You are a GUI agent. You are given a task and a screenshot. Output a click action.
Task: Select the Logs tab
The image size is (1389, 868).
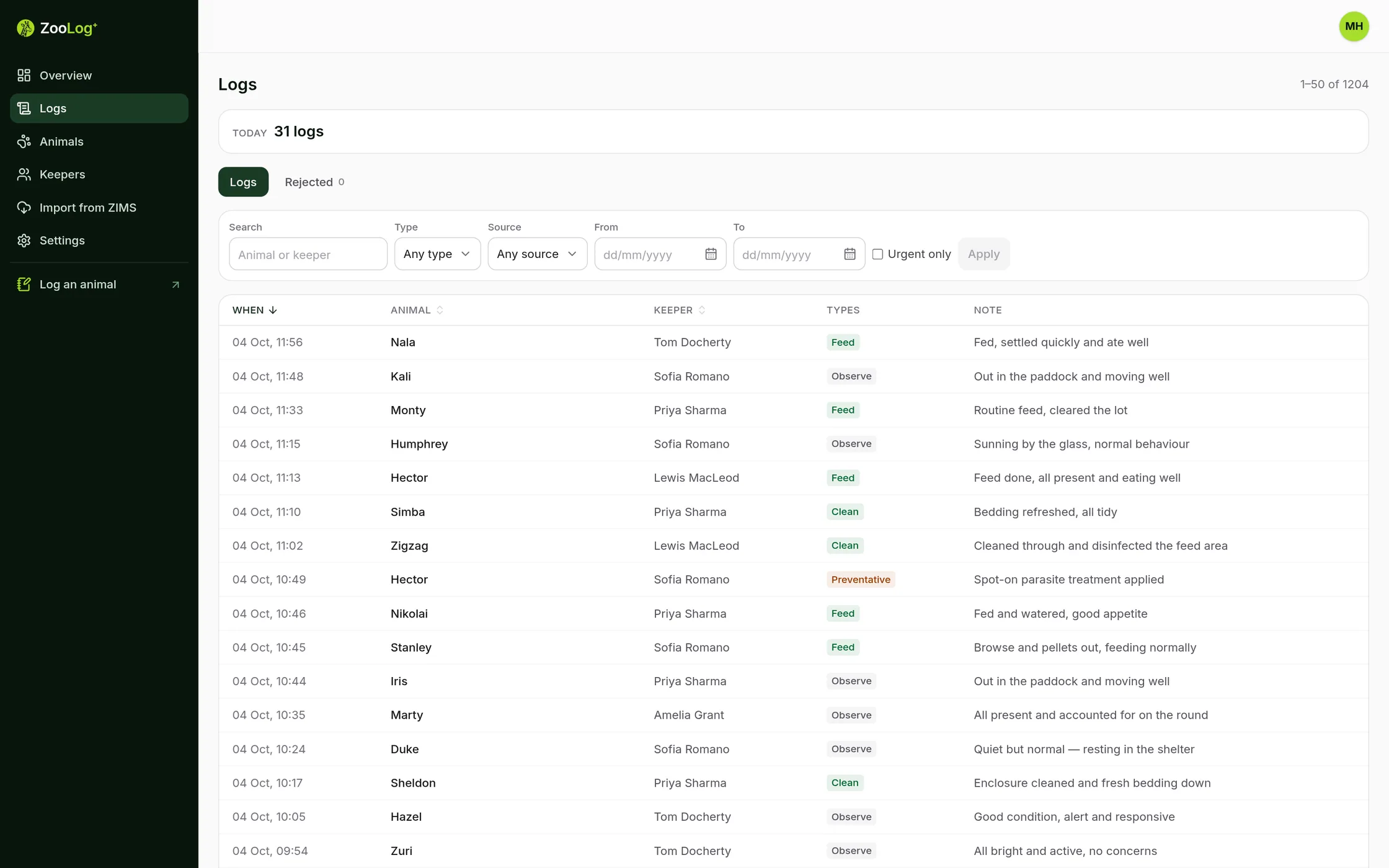[243, 182]
